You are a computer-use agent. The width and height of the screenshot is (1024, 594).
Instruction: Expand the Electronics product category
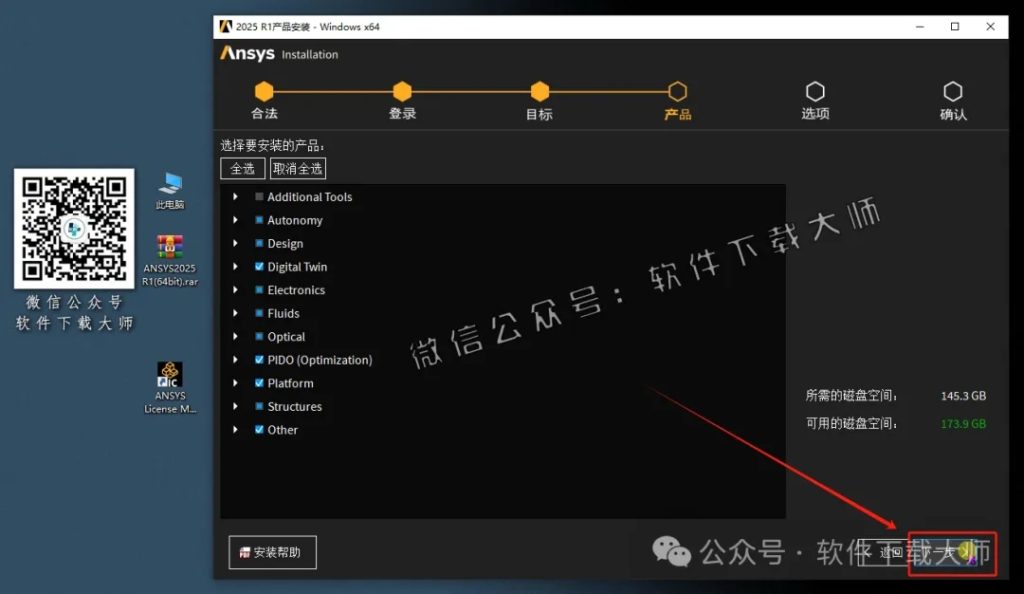235,290
